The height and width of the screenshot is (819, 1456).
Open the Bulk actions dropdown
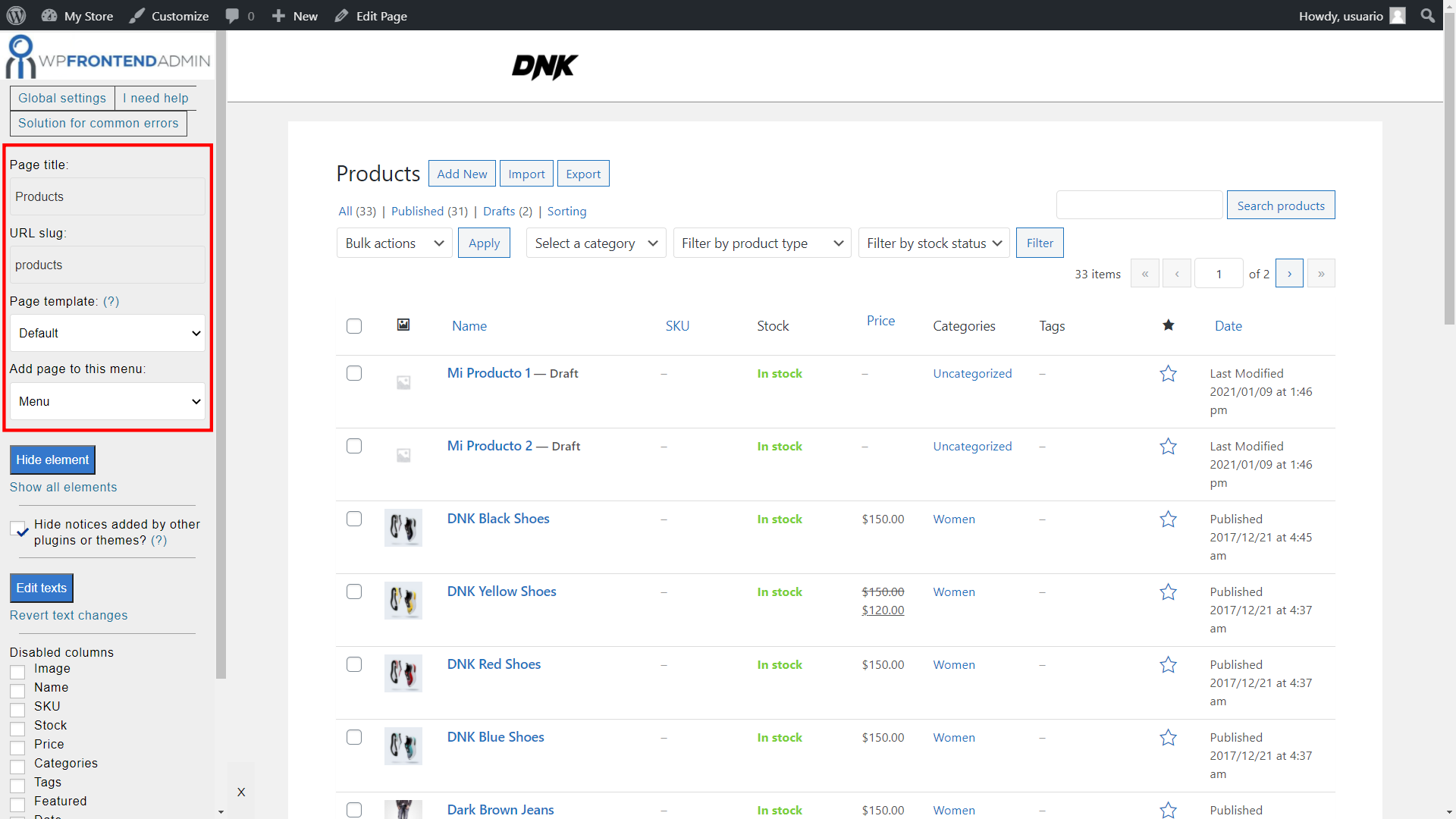click(x=394, y=243)
